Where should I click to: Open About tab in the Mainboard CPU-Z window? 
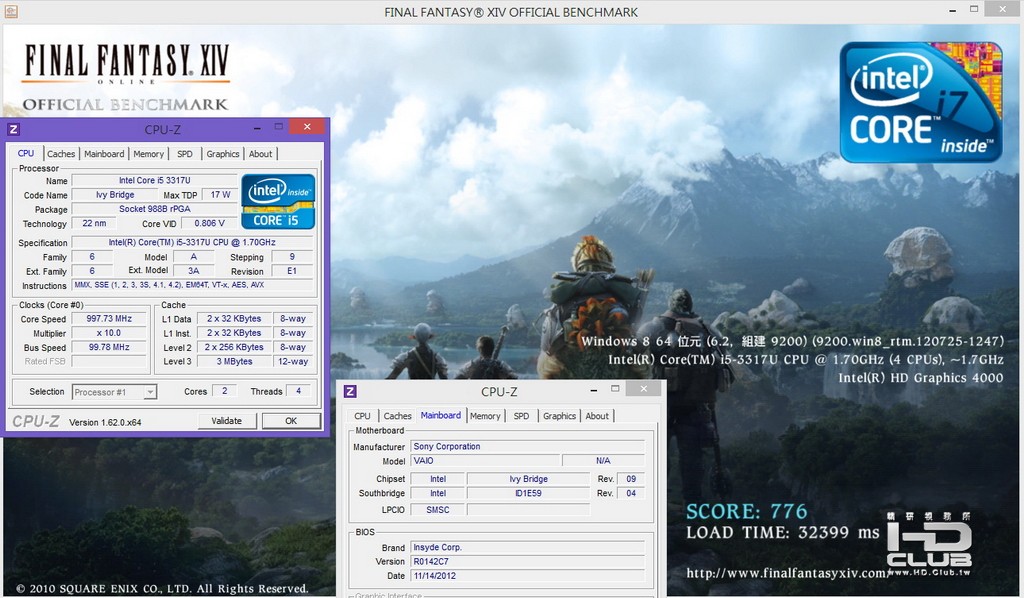(x=596, y=416)
